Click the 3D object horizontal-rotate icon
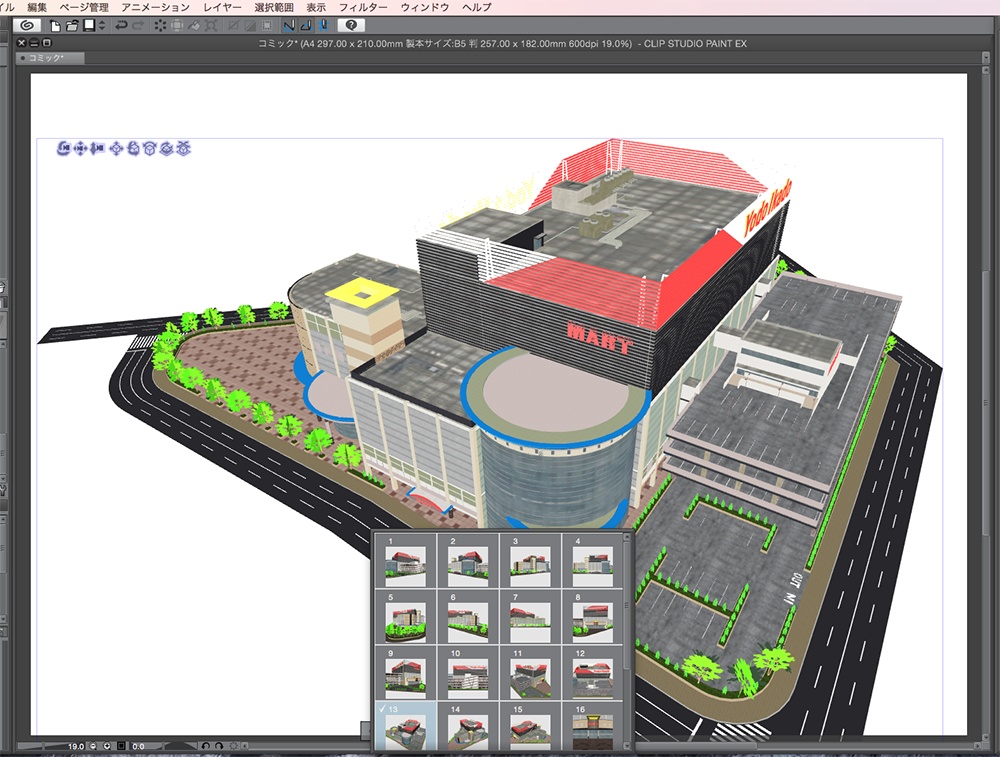The height and width of the screenshot is (757, 1000). point(149,149)
